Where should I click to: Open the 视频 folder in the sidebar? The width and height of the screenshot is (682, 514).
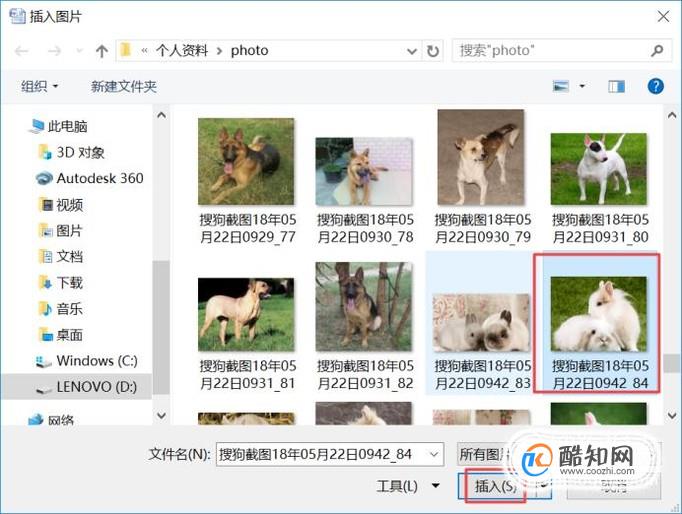tap(61, 204)
